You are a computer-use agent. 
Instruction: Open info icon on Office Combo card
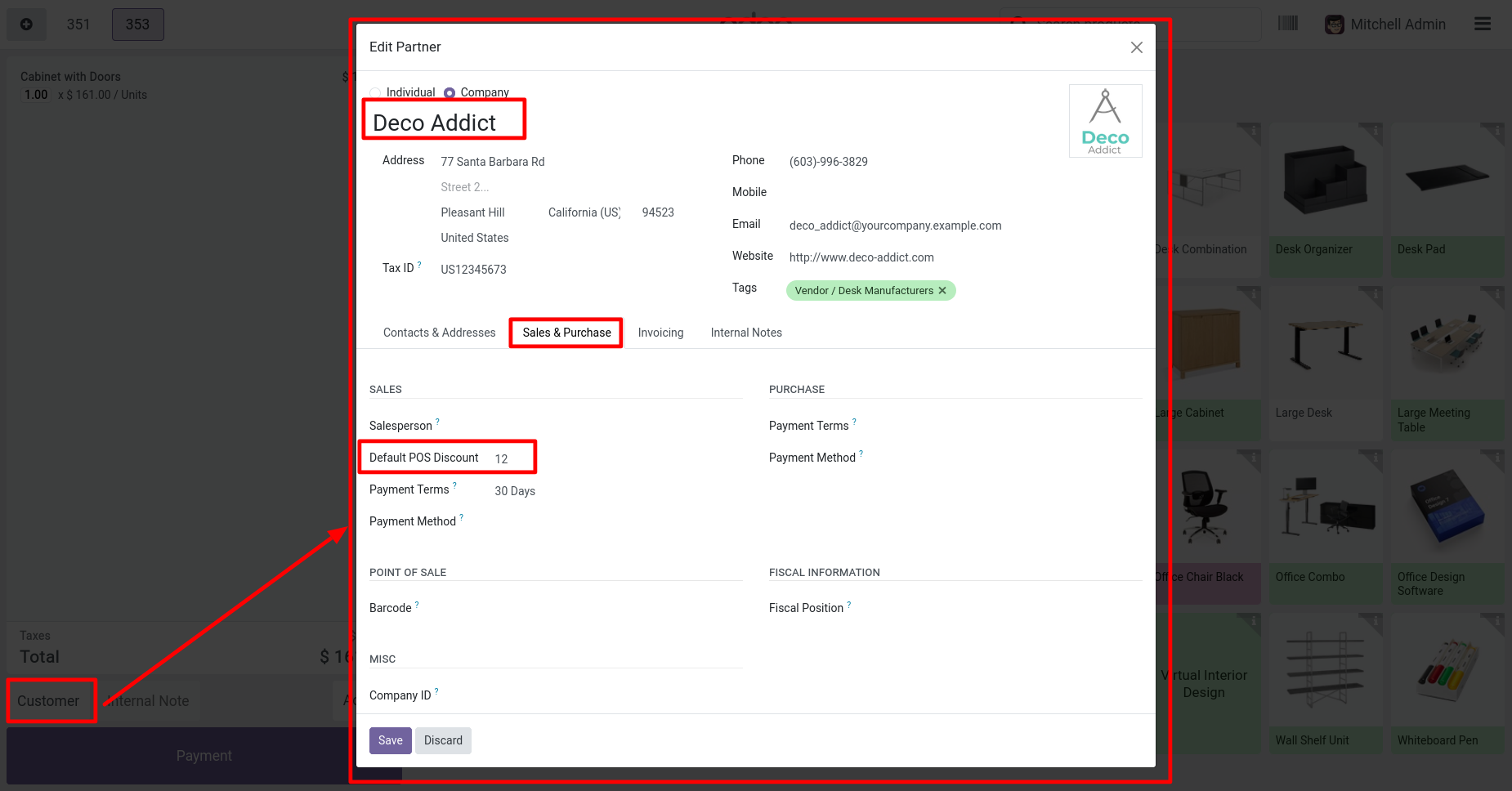[x=1376, y=457]
